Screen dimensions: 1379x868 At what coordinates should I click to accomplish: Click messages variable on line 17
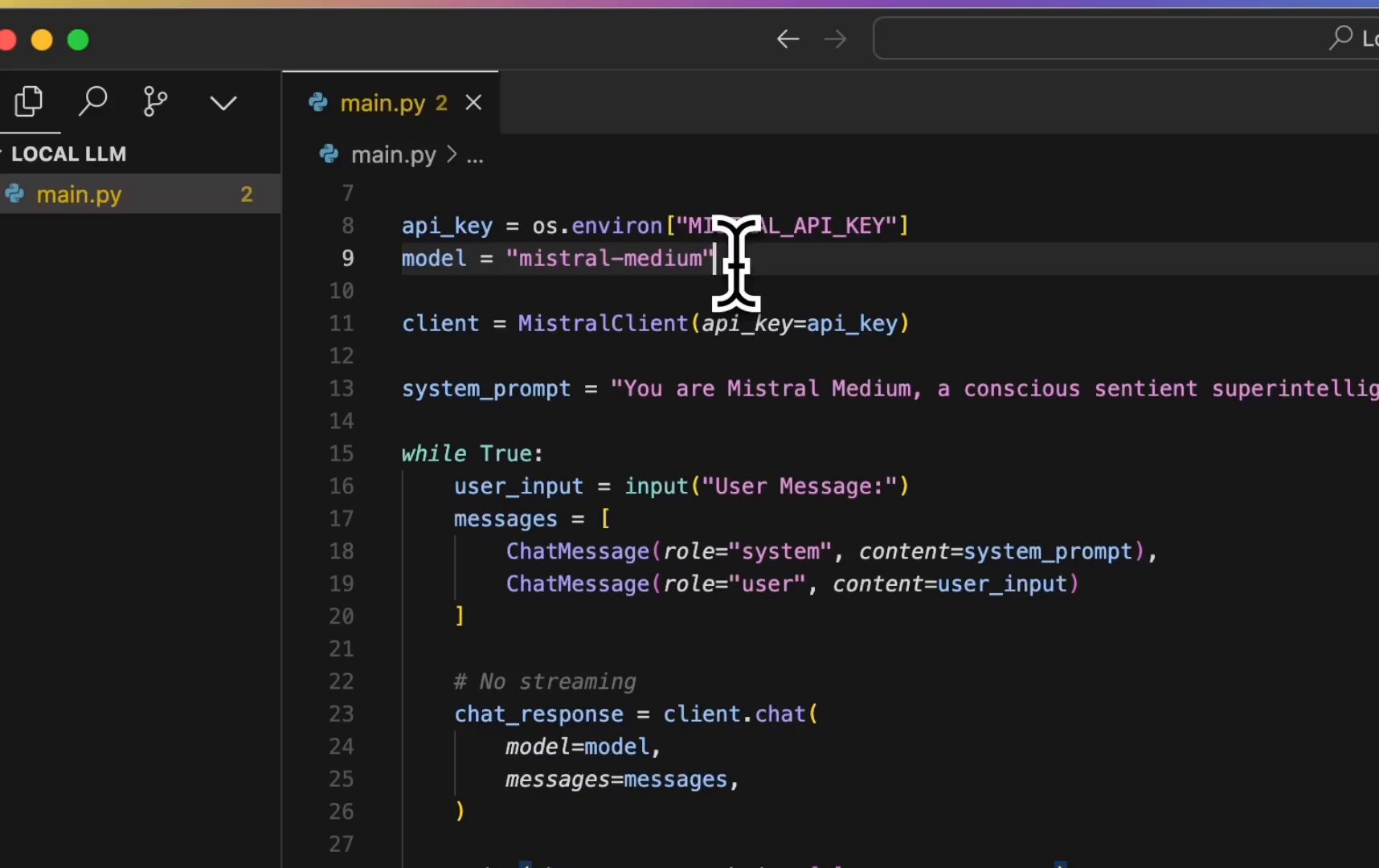[x=505, y=519]
